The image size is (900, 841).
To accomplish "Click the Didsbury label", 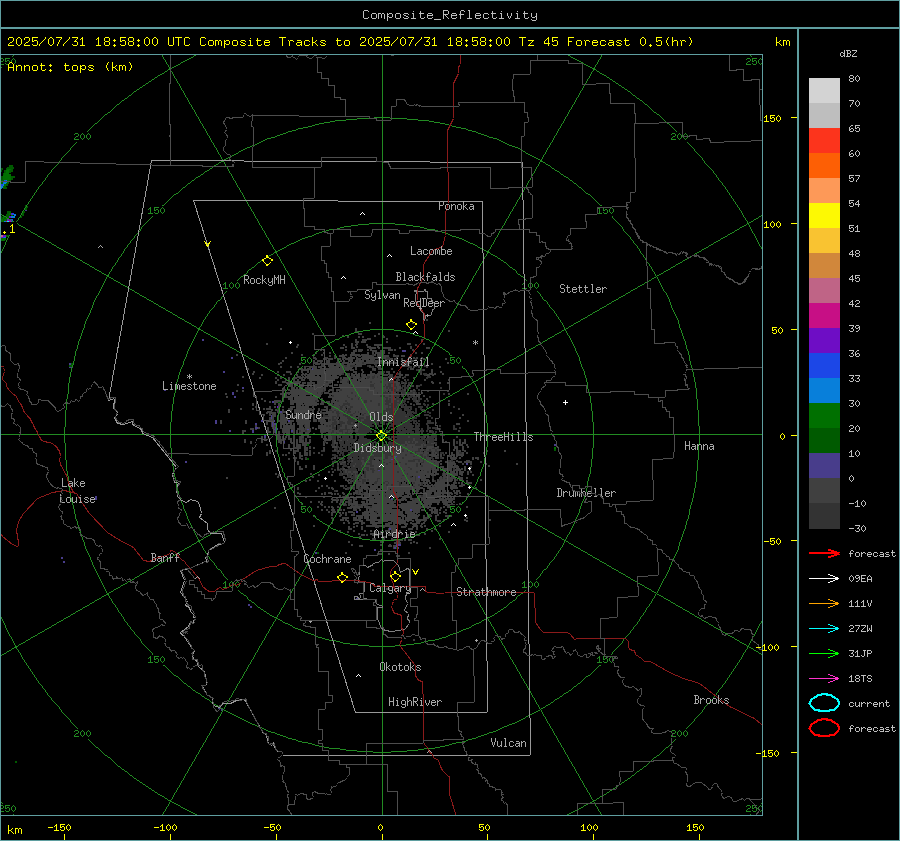I will [x=377, y=448].
